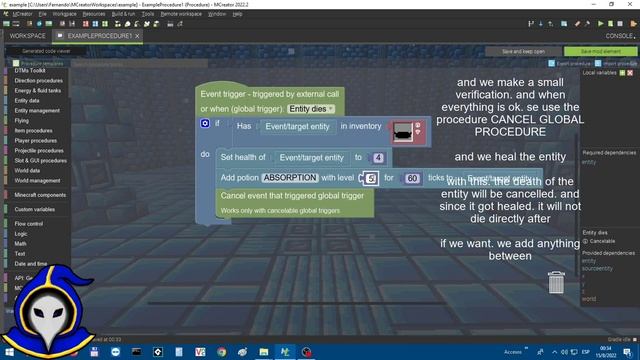Click Import procedure
The image size is (640, 360).
coord(616,63)
